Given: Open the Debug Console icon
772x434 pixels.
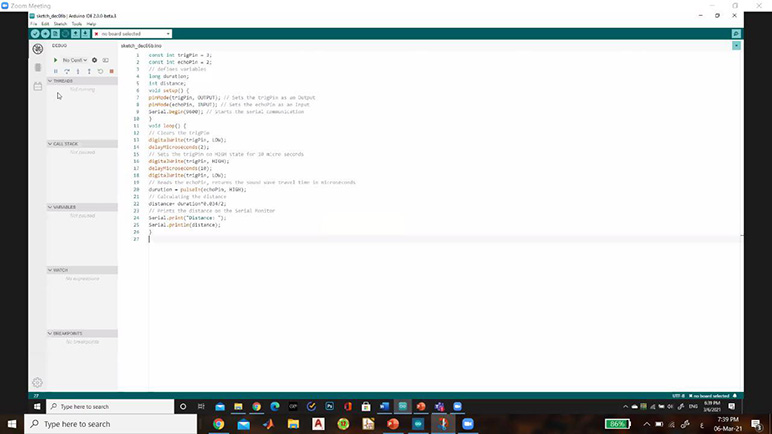Looking at the screenshot, I should click(105, 60).
